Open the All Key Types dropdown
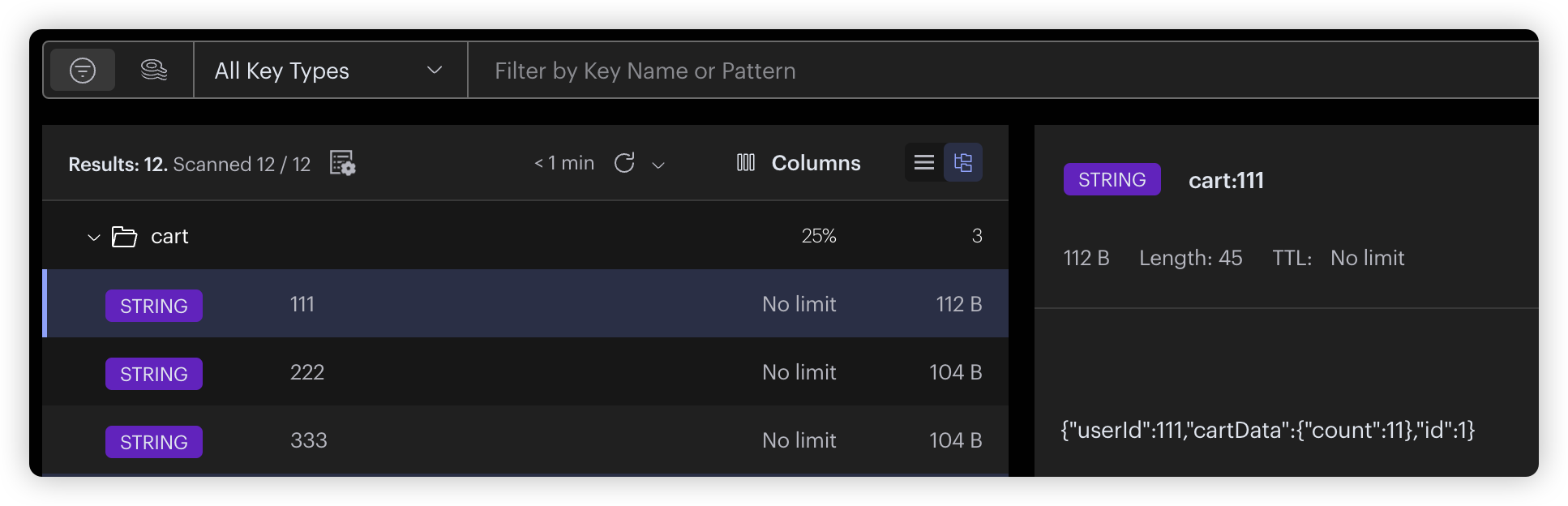 click(329, 71)
